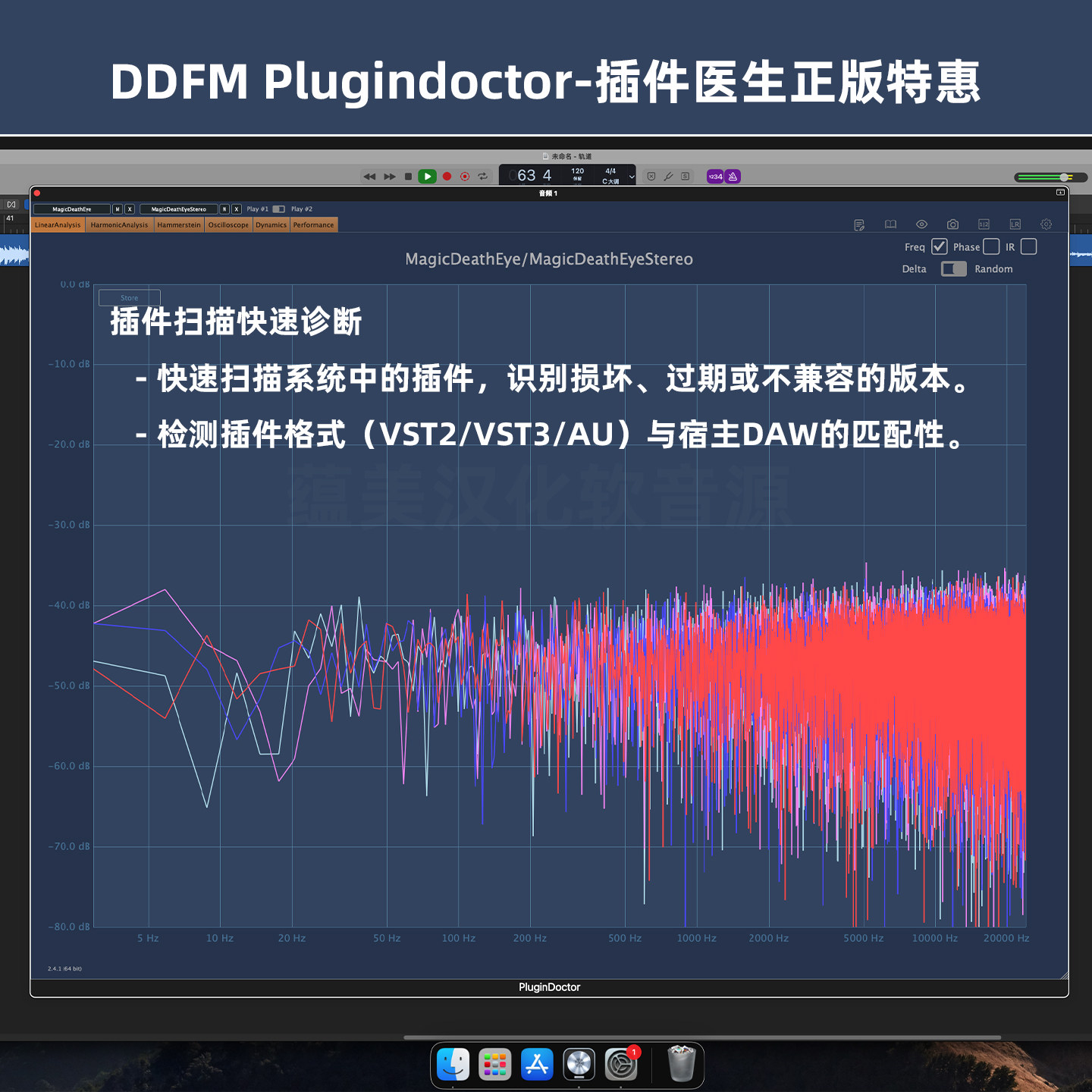Viewport: 1092px width, 1092px height.
Task: Select the Performance tab
Action: [x=313, y=225]
